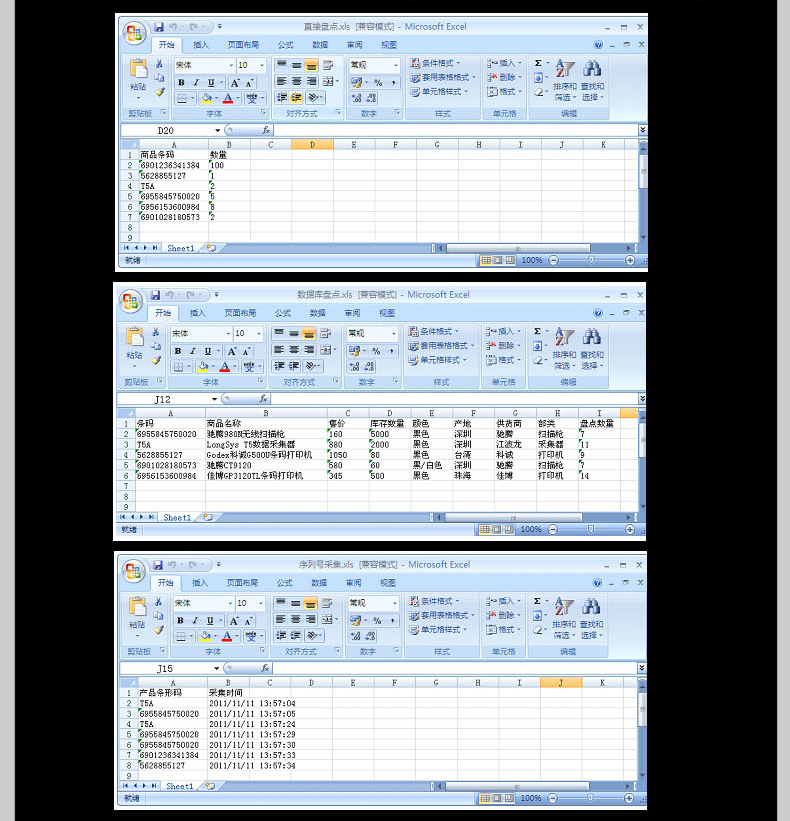Image resolution: width=790 pixels, height=821 pixels.
Task: Click 插入 cells button in 序列号采集.xls window
Action: [x=504, y=601]
